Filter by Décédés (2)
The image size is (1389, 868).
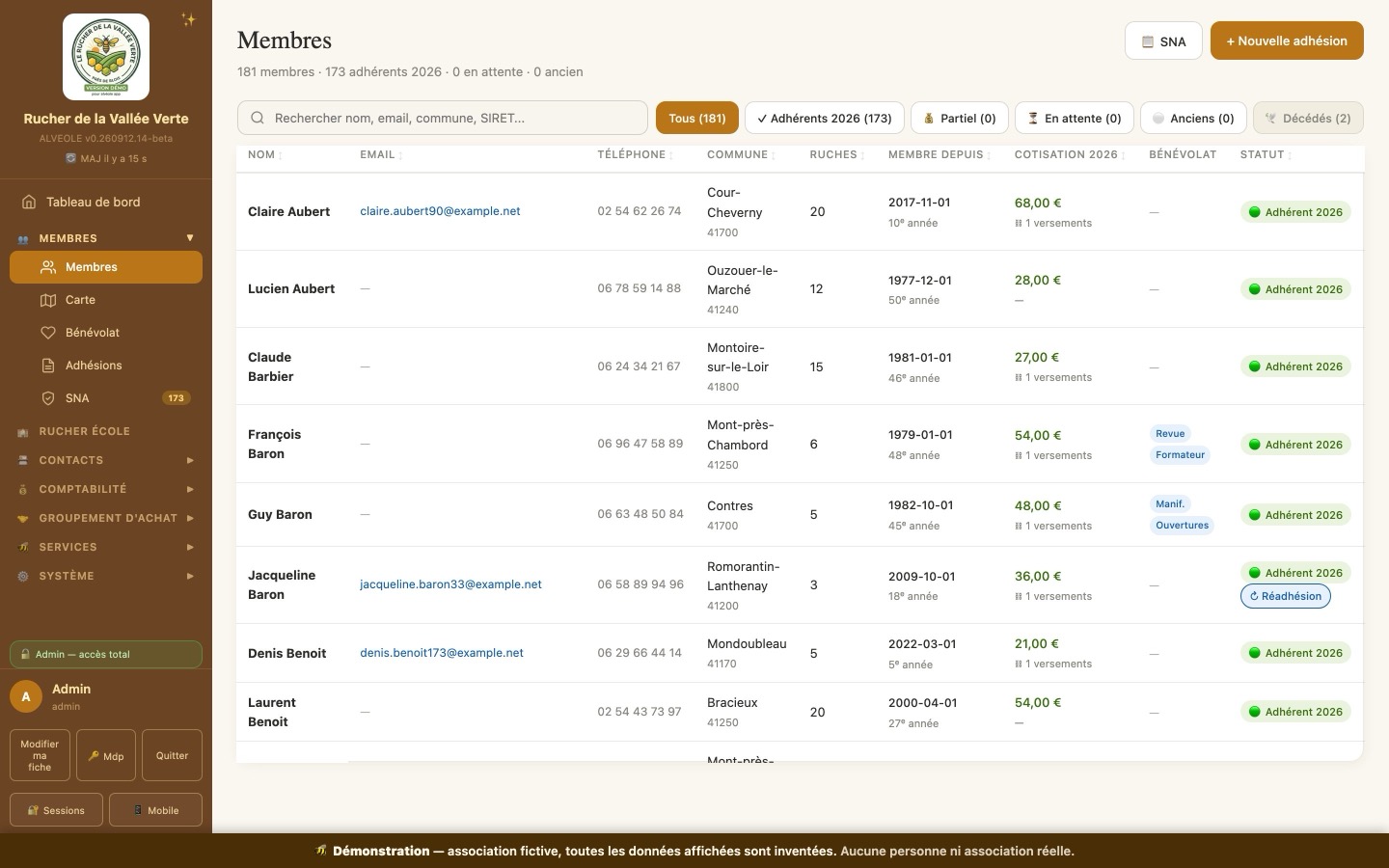[x=1308, y=118]
